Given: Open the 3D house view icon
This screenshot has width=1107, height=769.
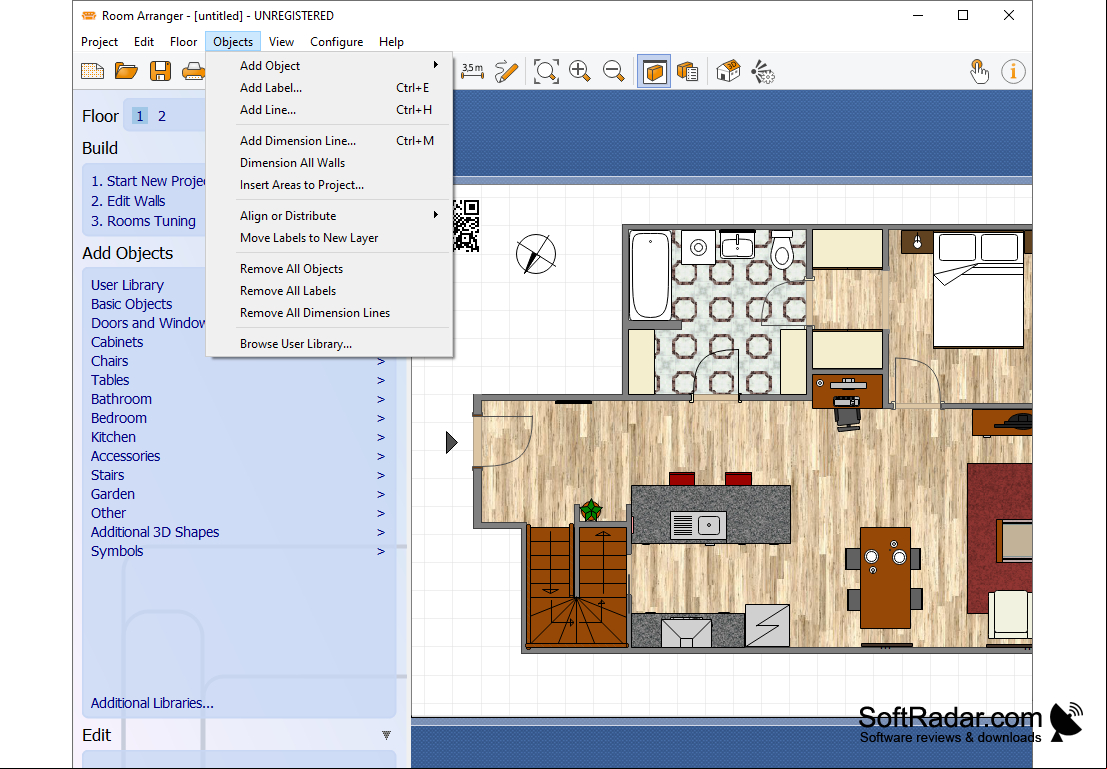Looking at the screenshot, I should coord(728,71).
